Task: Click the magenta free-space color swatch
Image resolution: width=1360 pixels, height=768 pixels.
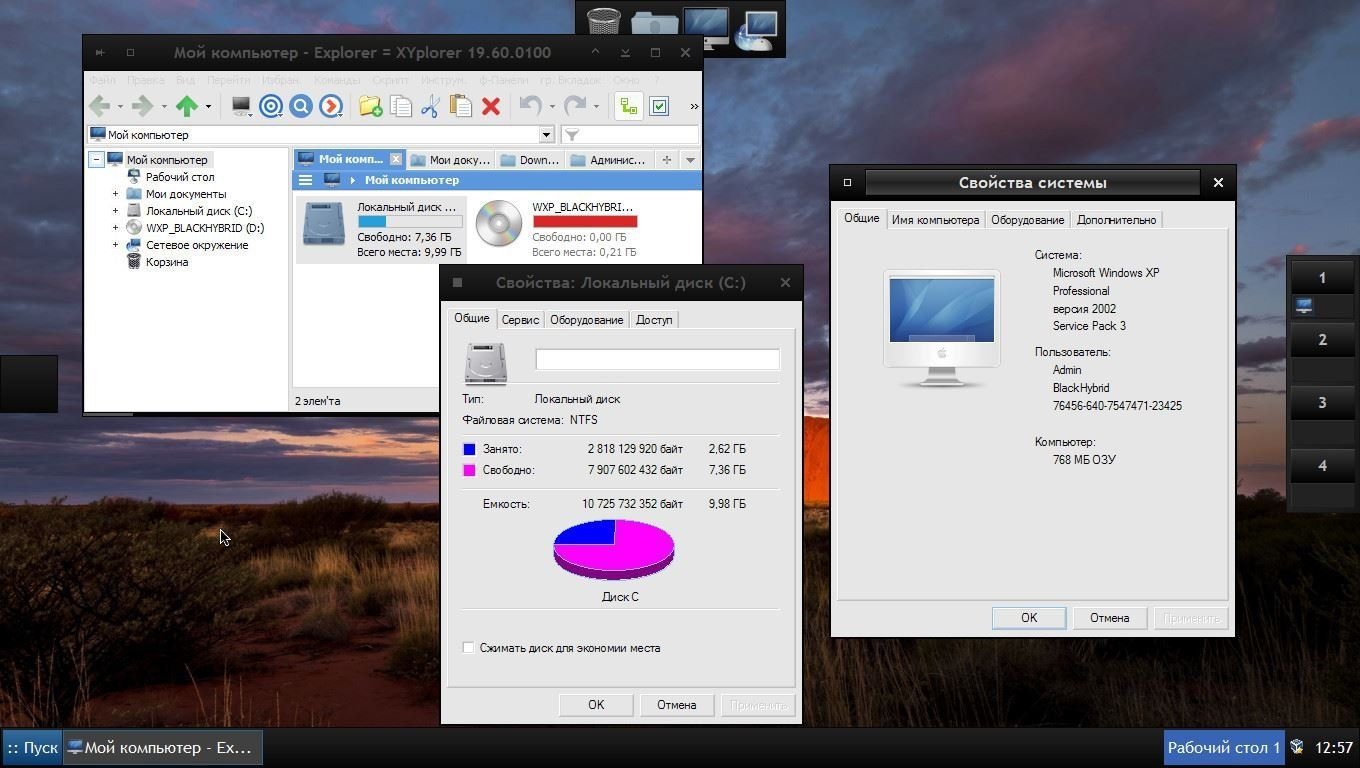Action: (469, 470)
